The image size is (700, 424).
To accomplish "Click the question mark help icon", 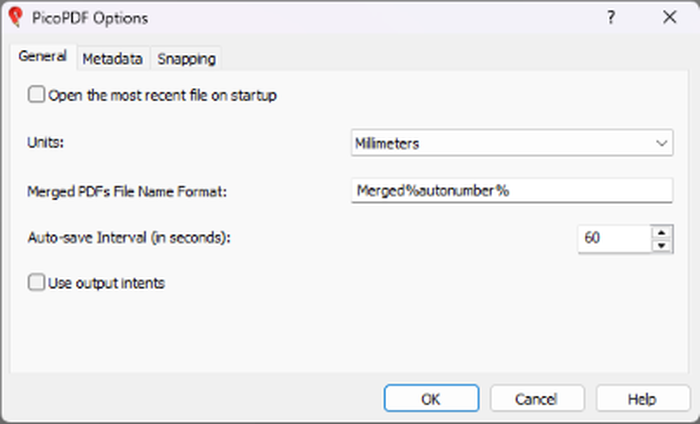I will pos(611,17).
